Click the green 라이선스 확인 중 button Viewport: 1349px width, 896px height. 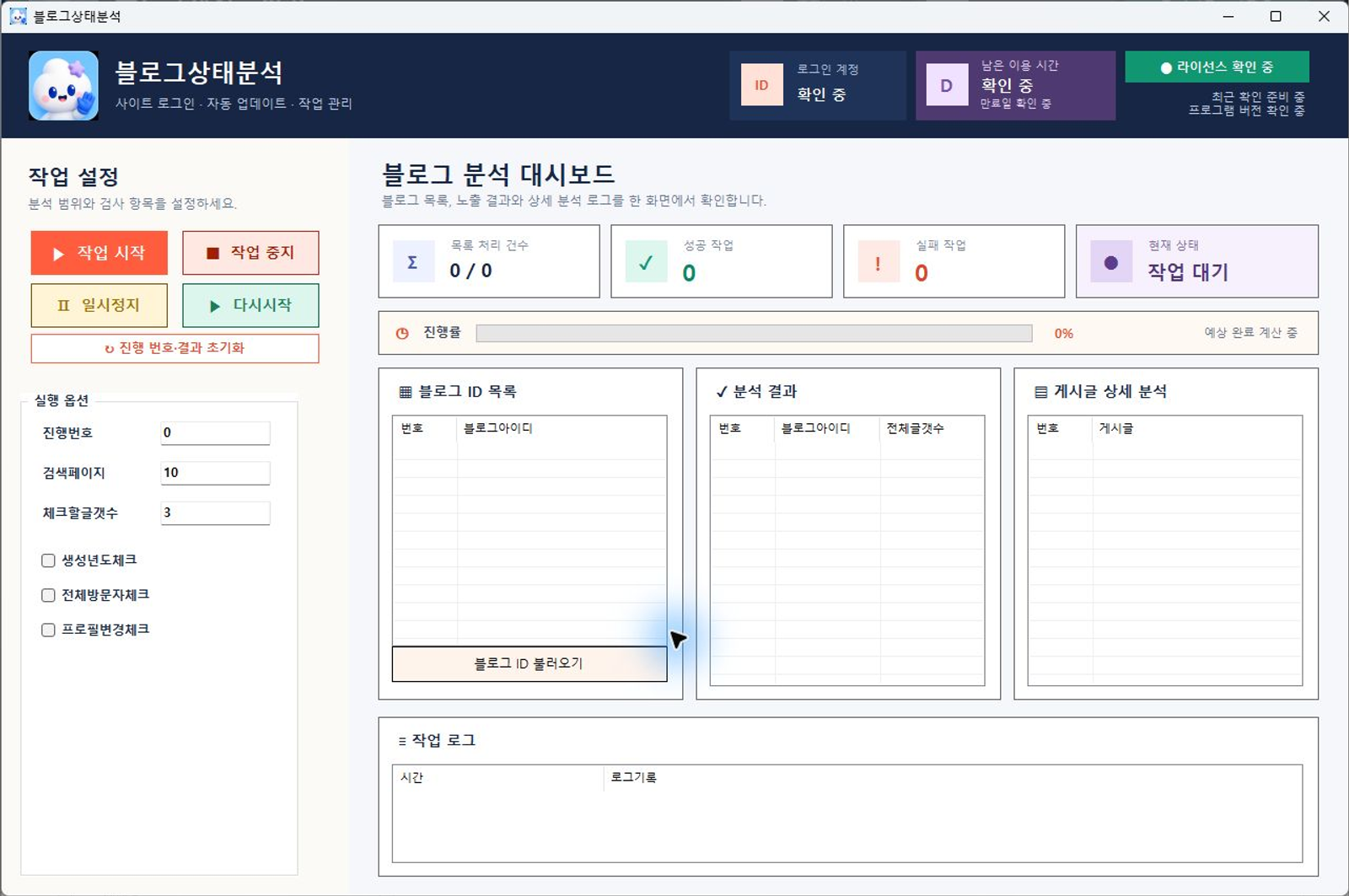click(x=1217, y=67)
